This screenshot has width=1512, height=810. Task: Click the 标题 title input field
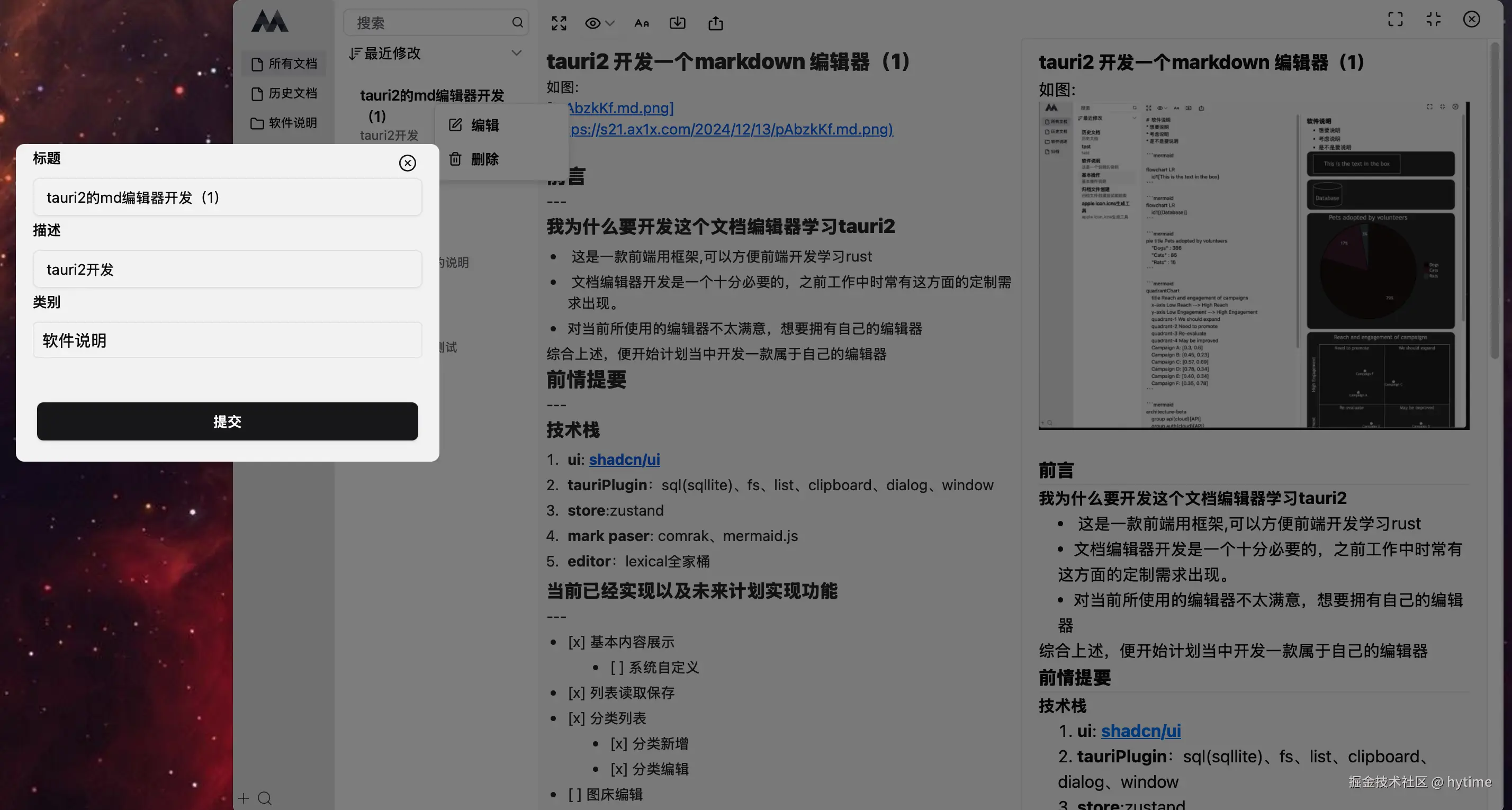pos(227,197)
